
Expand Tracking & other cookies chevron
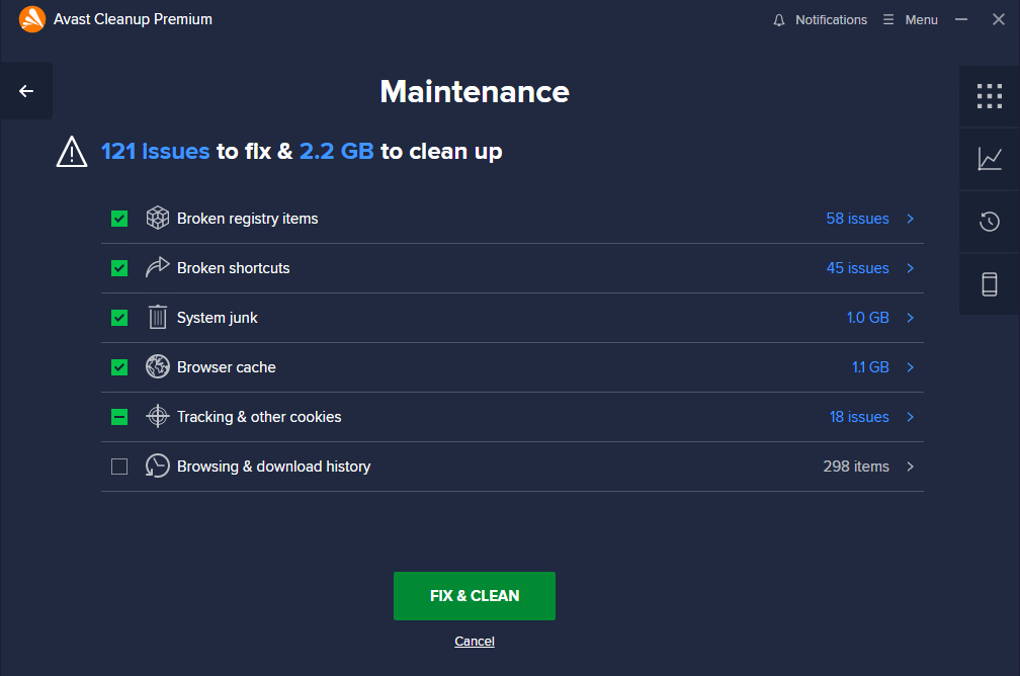coord(910,417)
